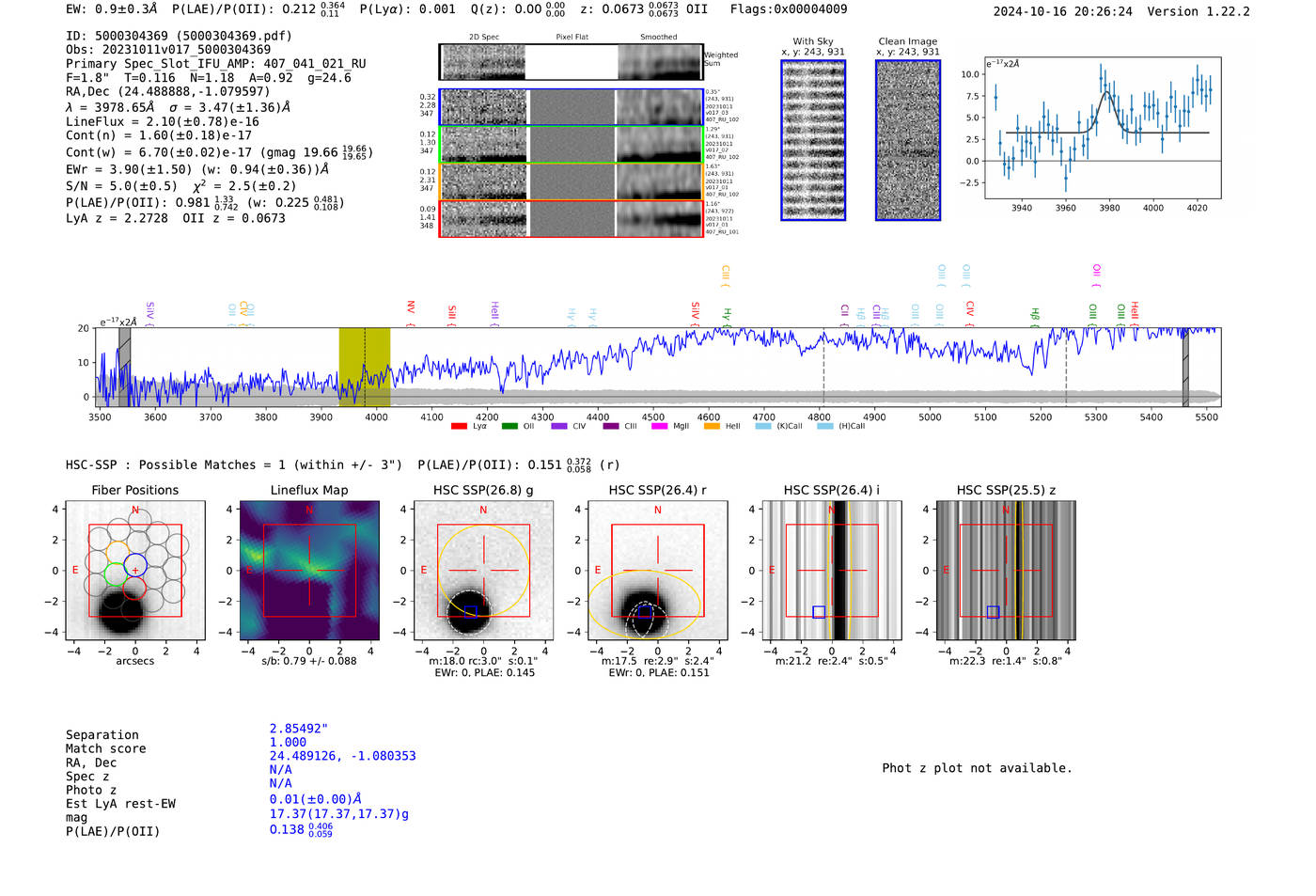Click the green OII legend swatch
The image size is (1316, 896).
pyautogui.click(x=509, y=426)
